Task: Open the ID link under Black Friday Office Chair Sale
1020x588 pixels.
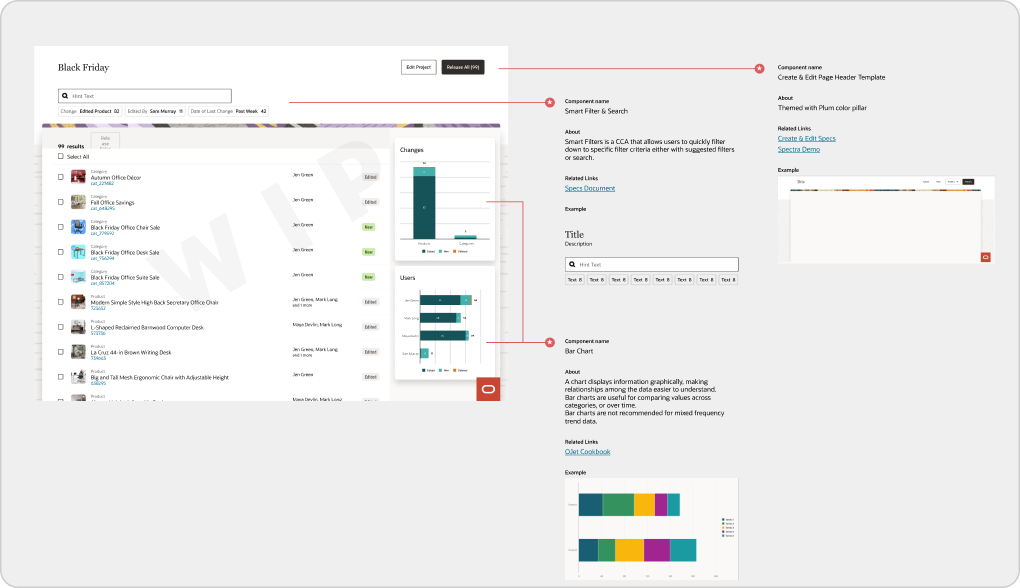Action: [x=102, y=233]
